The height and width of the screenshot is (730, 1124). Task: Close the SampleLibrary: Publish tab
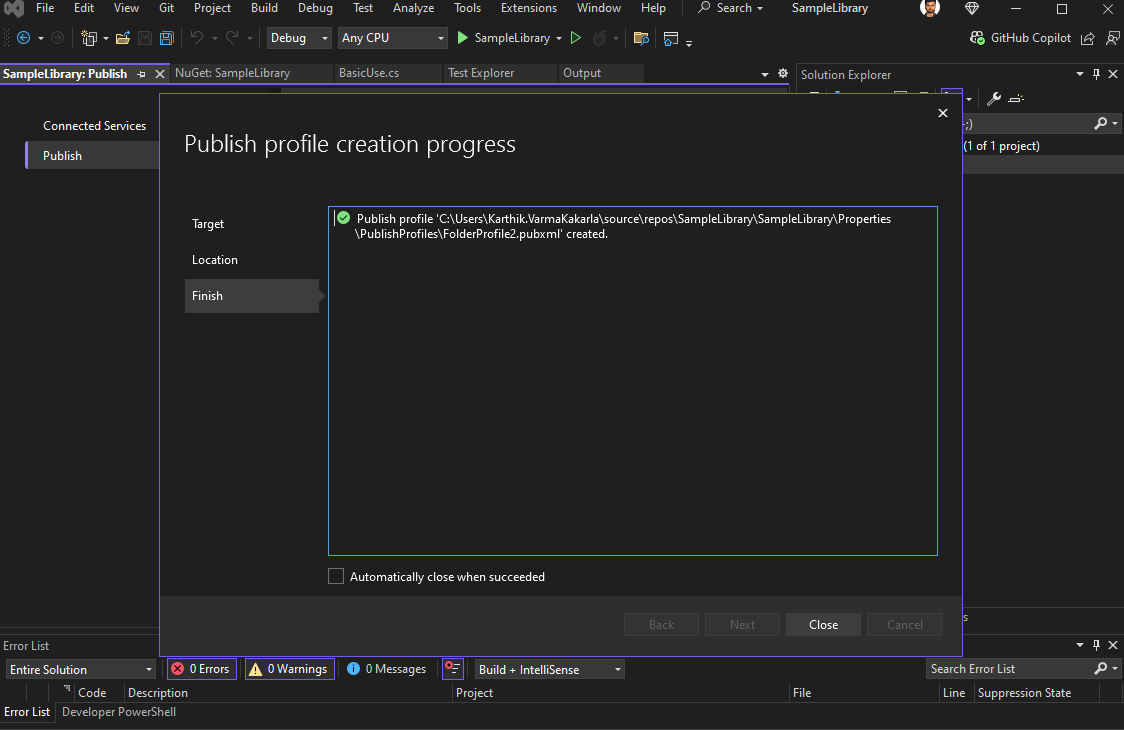[x=160, y=74]
